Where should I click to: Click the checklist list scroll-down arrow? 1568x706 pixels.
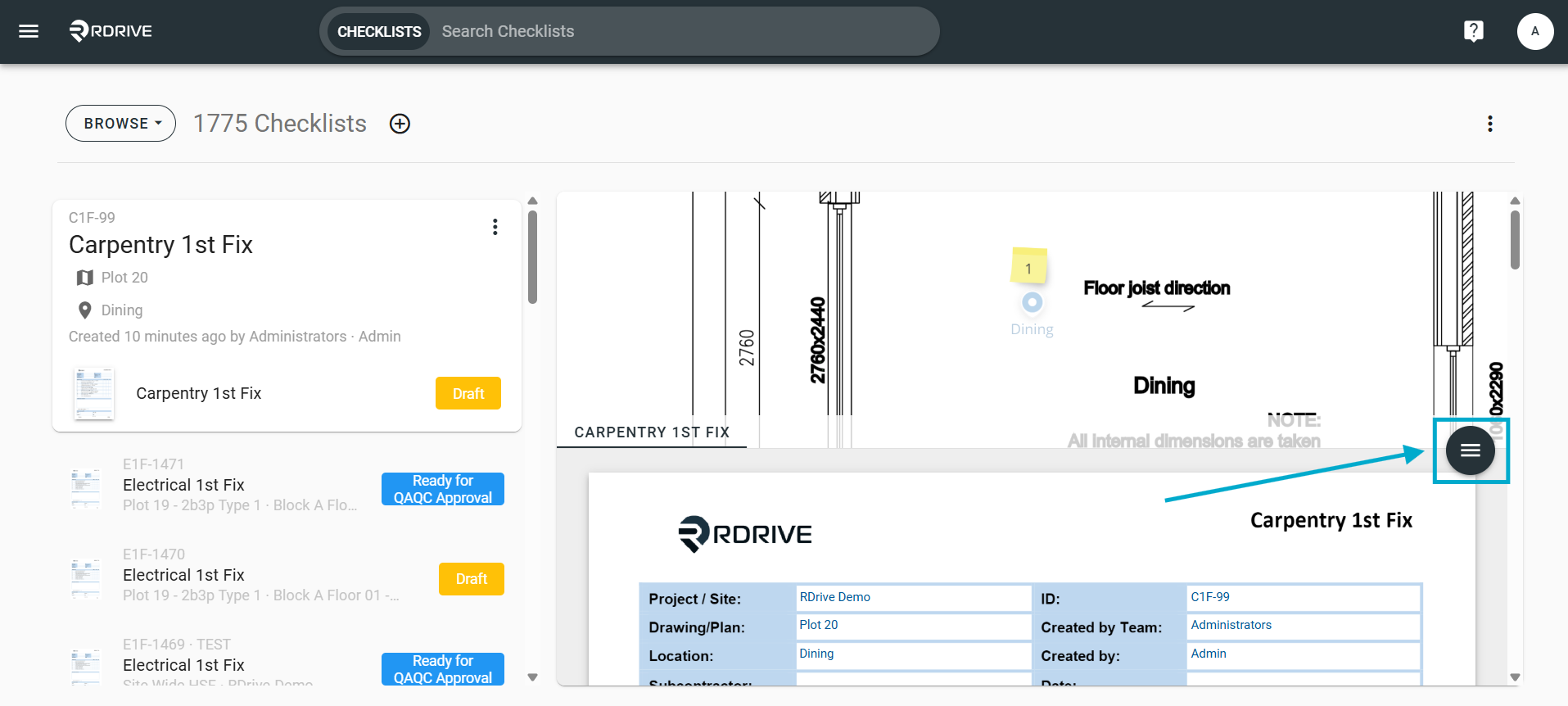533,677
